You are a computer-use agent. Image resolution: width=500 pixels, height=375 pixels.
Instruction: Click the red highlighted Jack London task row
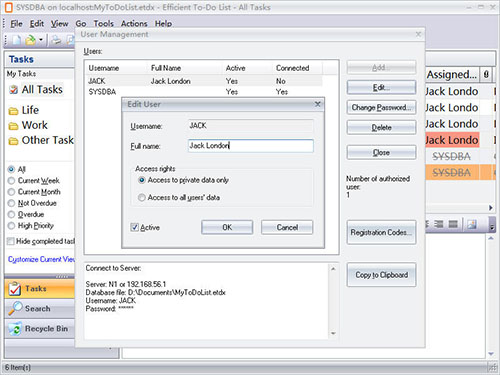point(452,140)
